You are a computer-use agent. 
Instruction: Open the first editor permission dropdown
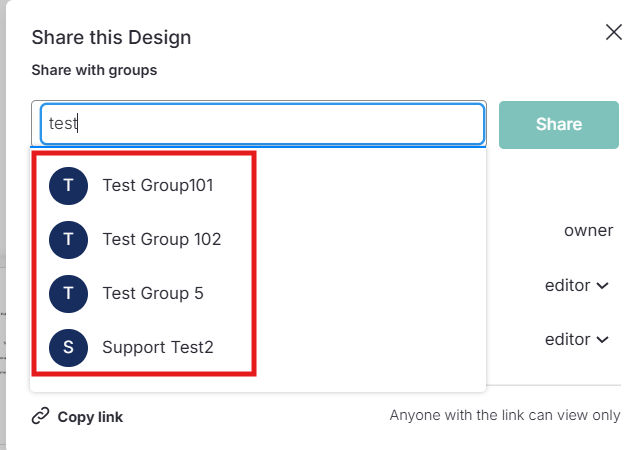(x=576, y=285)
